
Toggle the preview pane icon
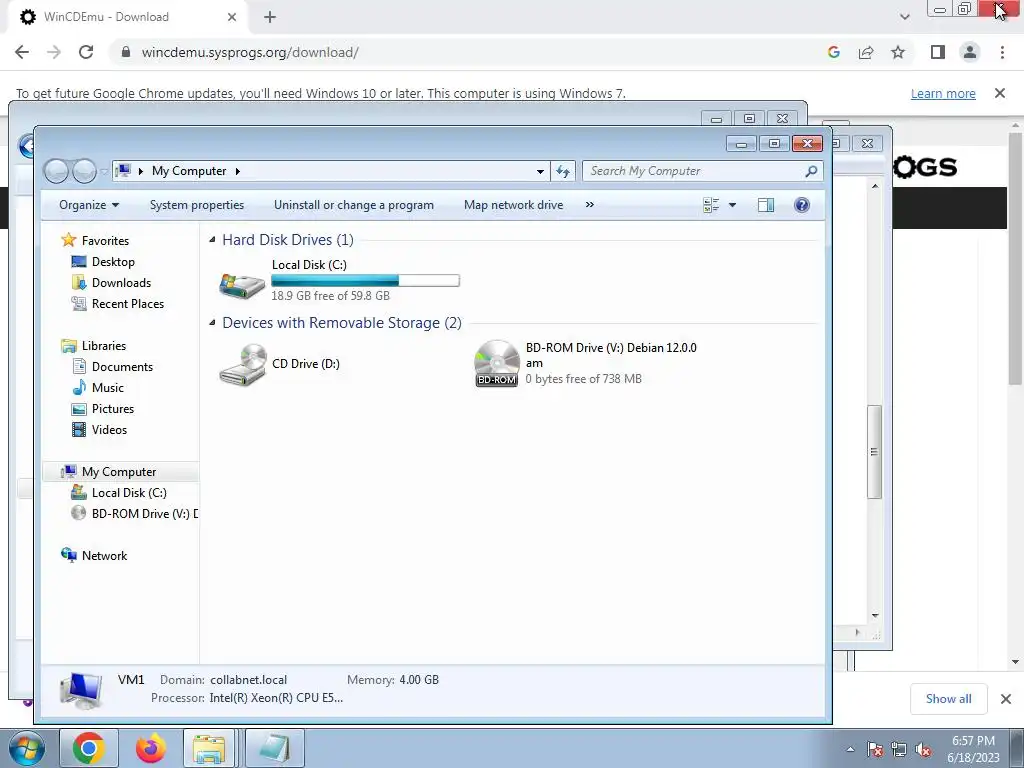click(765, 205)
